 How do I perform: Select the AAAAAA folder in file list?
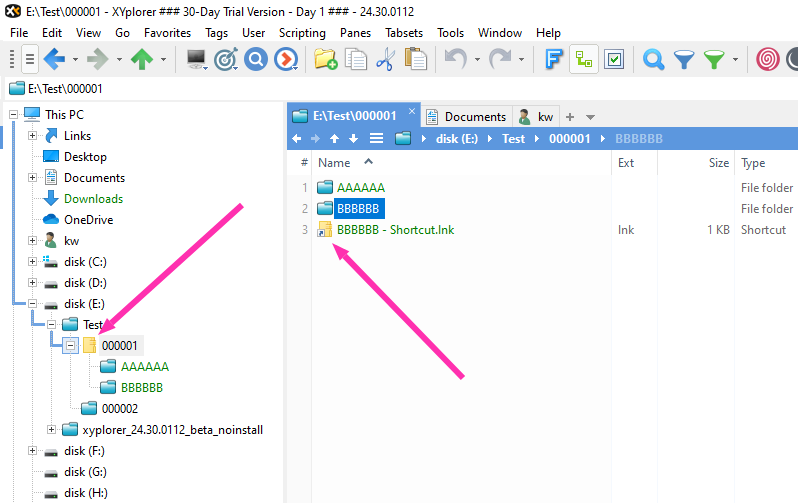click(x=361, y=187)
